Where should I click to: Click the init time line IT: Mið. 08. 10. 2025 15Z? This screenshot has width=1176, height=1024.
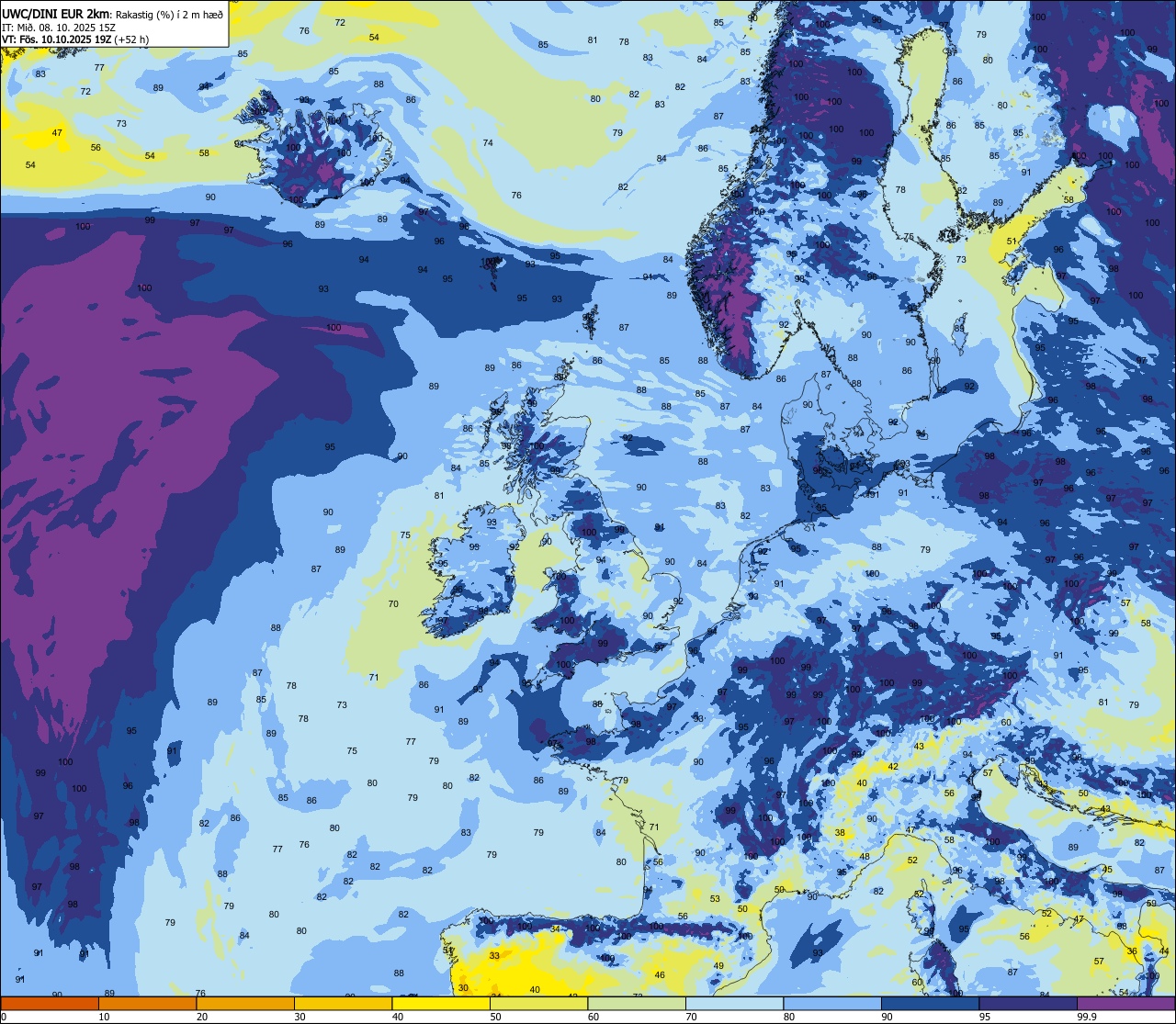pyautogui.click(x=61, y=27)
